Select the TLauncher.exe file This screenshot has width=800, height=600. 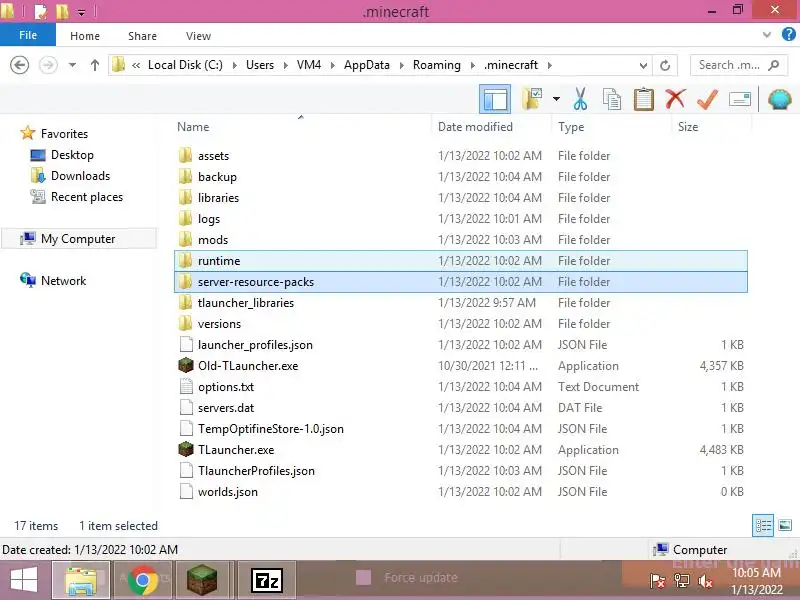(461, 449)
